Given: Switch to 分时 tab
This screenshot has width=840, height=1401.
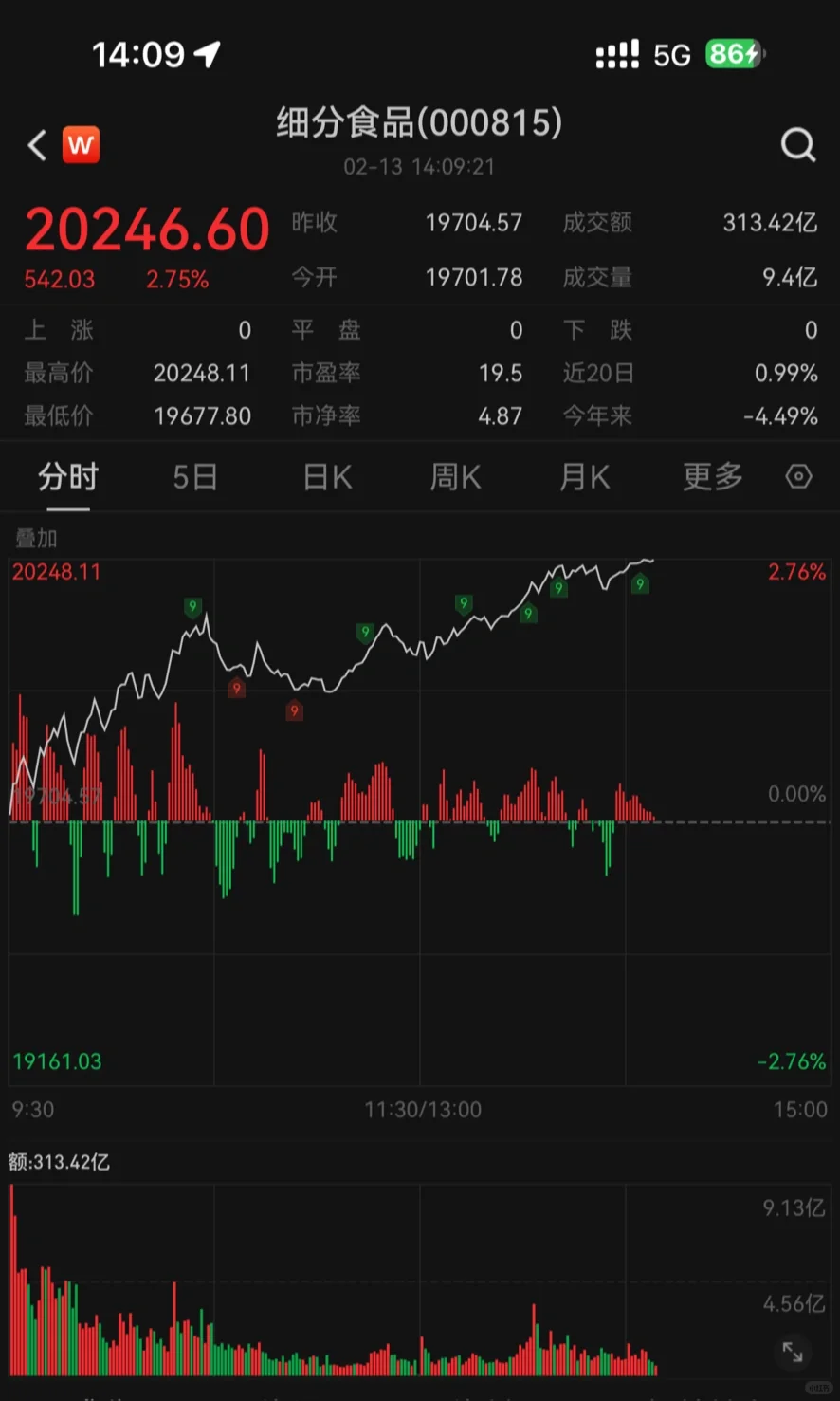Looking at the screenshot, I should click(x=68, y=476).
